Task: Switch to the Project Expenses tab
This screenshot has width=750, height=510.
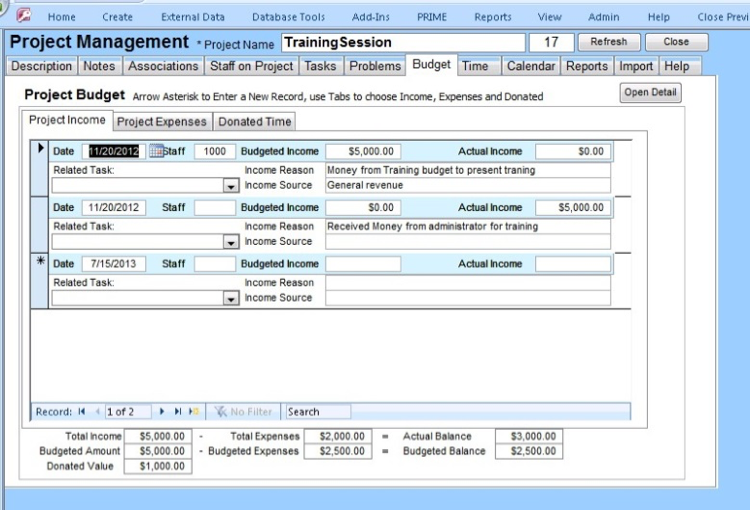Action: tap(162, 122)
